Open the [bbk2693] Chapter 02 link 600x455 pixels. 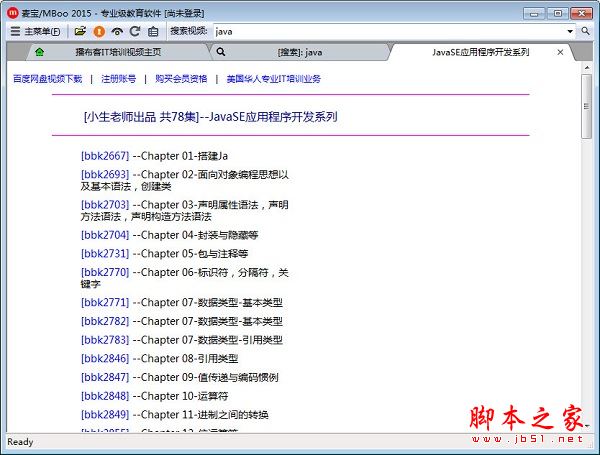(105, 174)
